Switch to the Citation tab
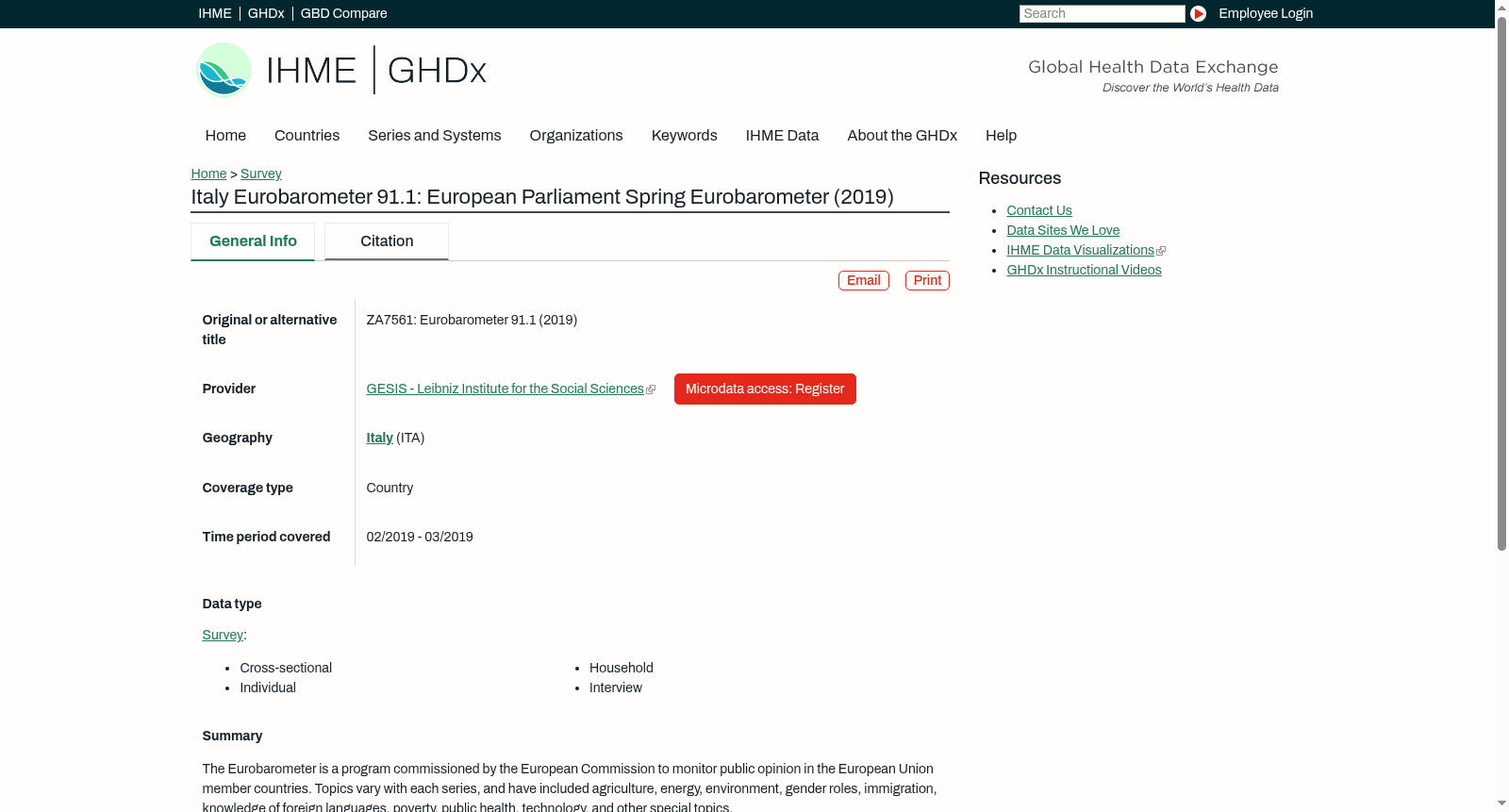This screenshot has width=1509, height=812. [387, 241]
